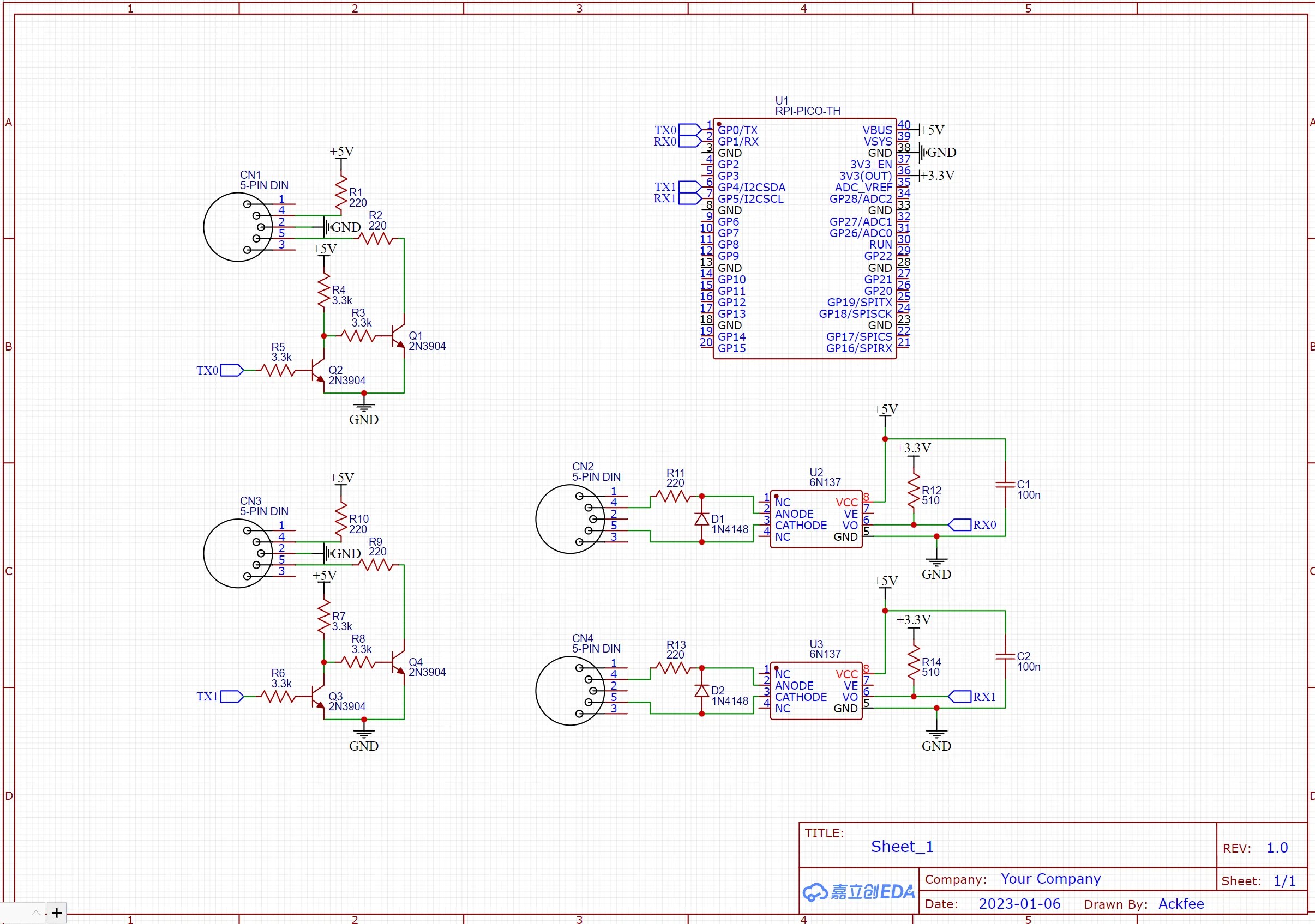Select resistor R4 3.3k symbol
Image resolution: width=1315 pixels, height=924 pixels.
pyautogui.click(x=323, y=290)
